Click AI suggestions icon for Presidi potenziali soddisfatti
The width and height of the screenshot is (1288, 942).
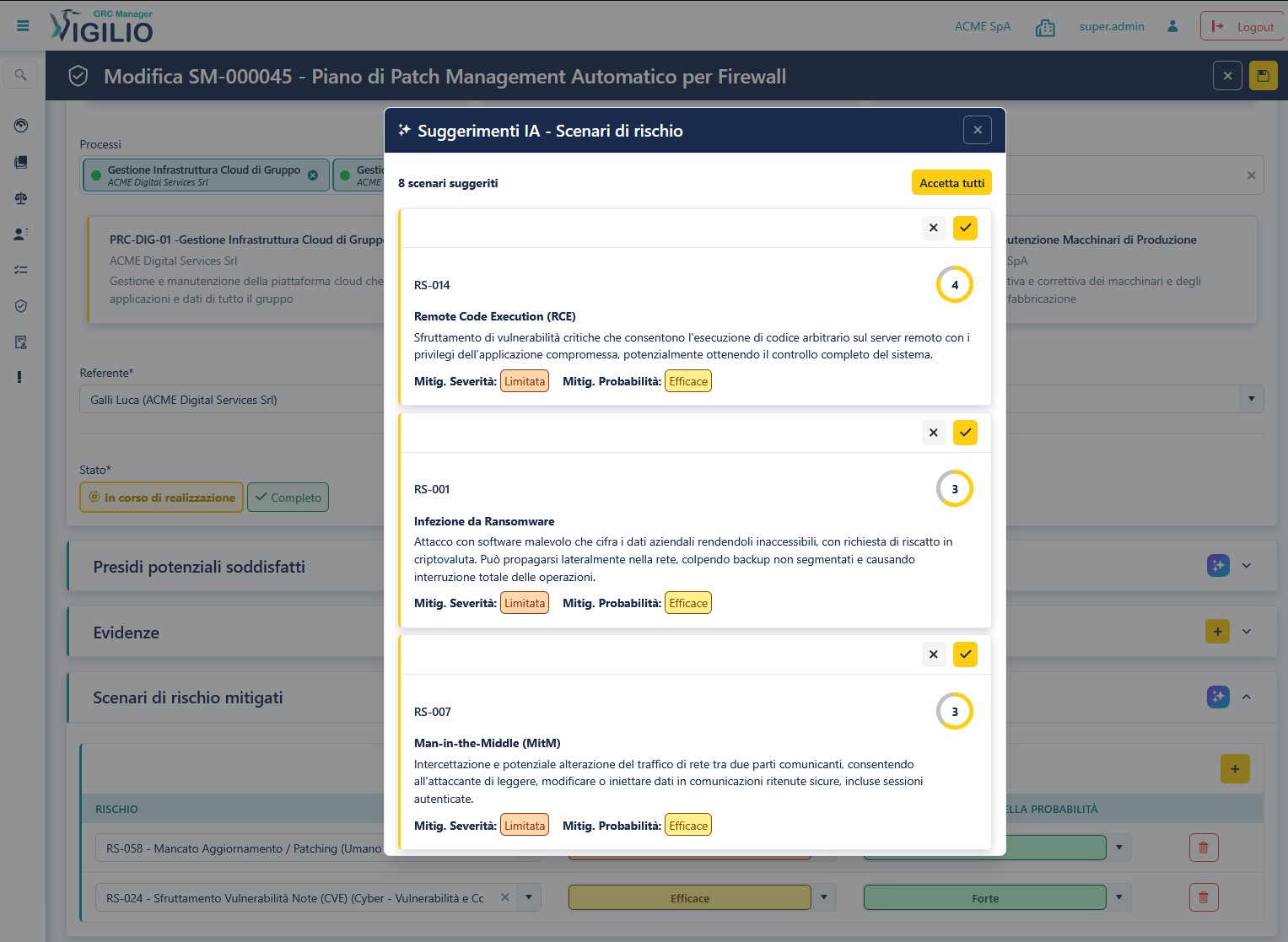click(x=1218, y=566)
